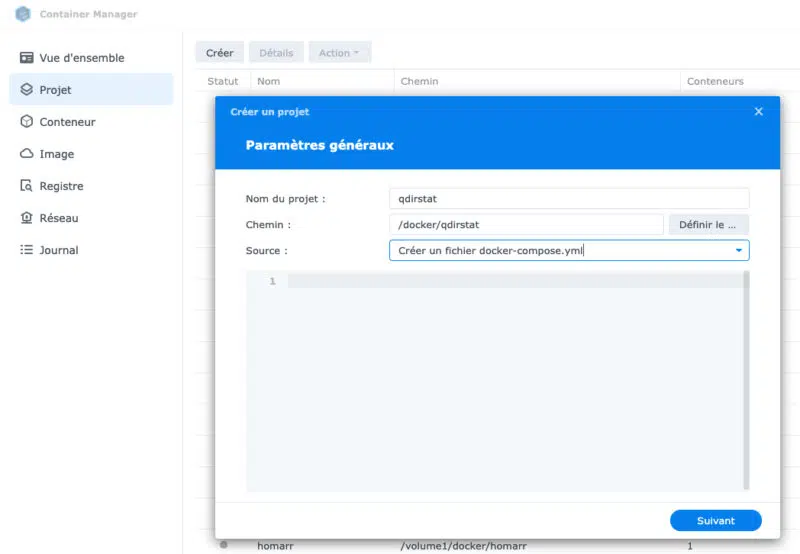The image size is (800, 554).
Task: Open the Action dropdown menu
Action: coord(339,53)
